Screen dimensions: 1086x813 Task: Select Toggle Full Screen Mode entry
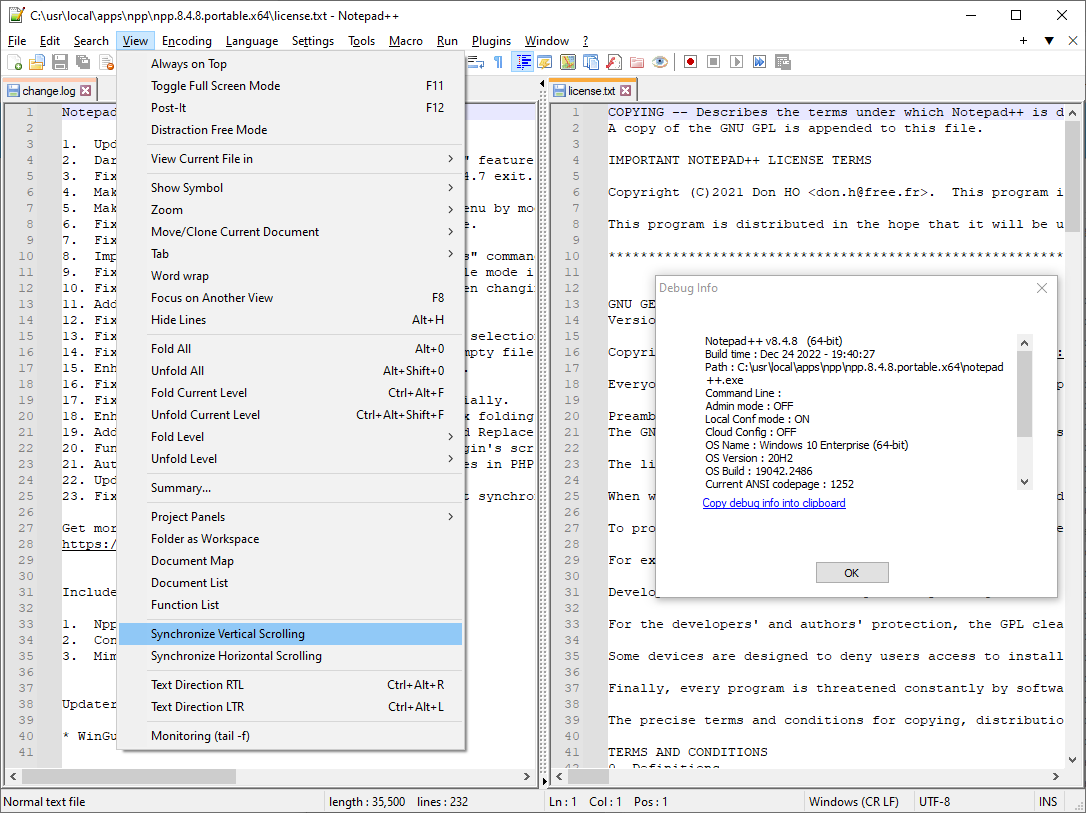pos(291,86)
